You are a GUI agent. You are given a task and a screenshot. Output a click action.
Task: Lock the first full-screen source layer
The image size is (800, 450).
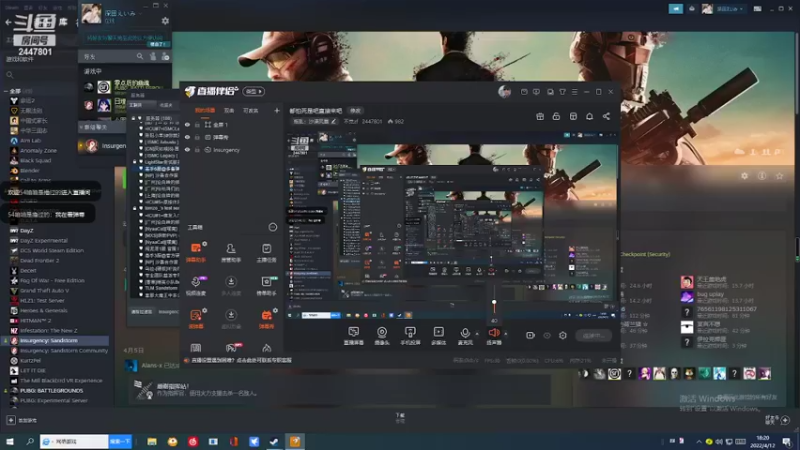(197, 124)
